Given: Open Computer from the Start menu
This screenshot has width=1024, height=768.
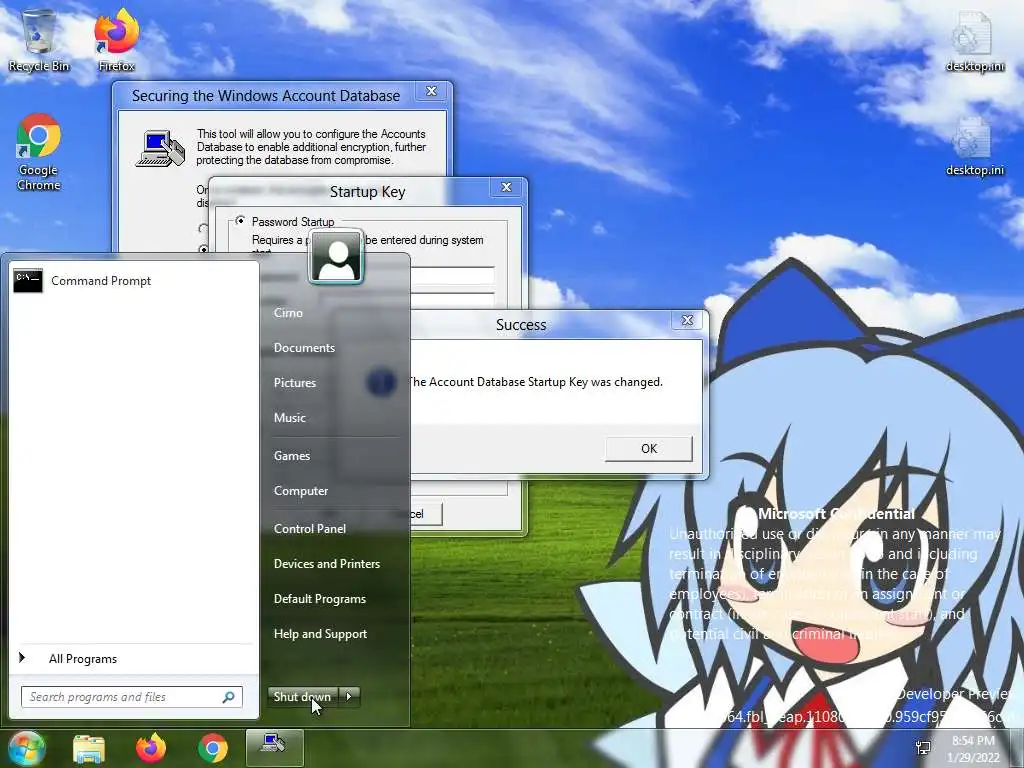Looking at the screenshot, I should pyautogui.click(x=300, y=490).
